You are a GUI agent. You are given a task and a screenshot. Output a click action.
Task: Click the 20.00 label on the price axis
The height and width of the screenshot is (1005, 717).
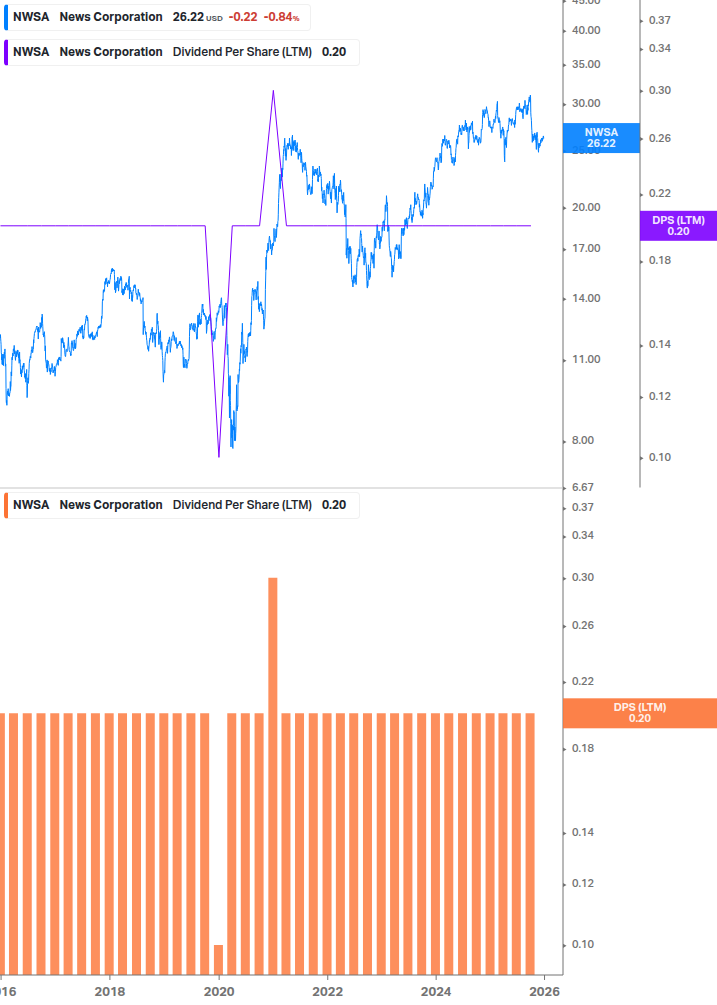coord(586,207)
